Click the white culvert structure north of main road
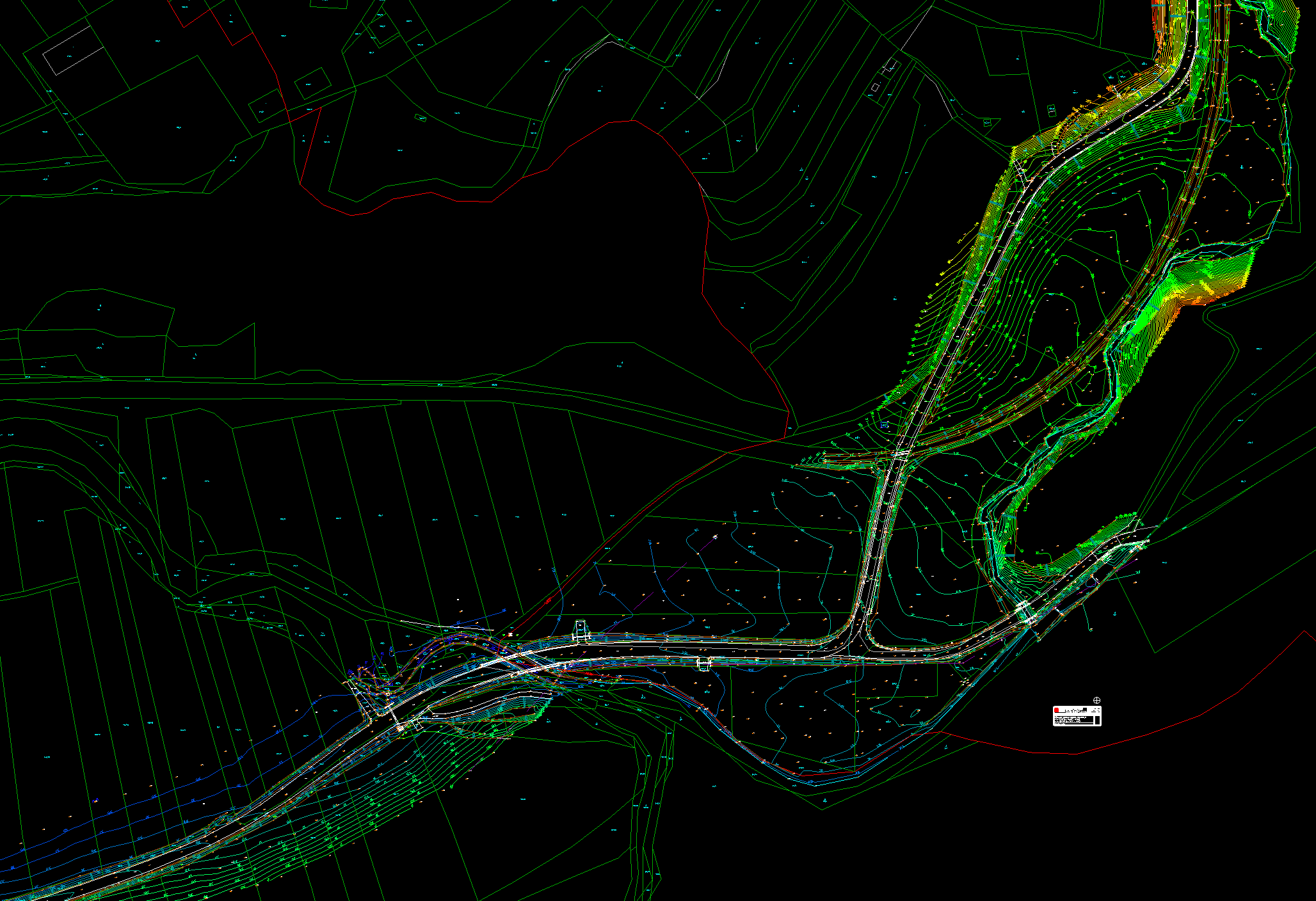This screenshot has width=1316, height=901. pyautogui.click(x=581, y=630)
